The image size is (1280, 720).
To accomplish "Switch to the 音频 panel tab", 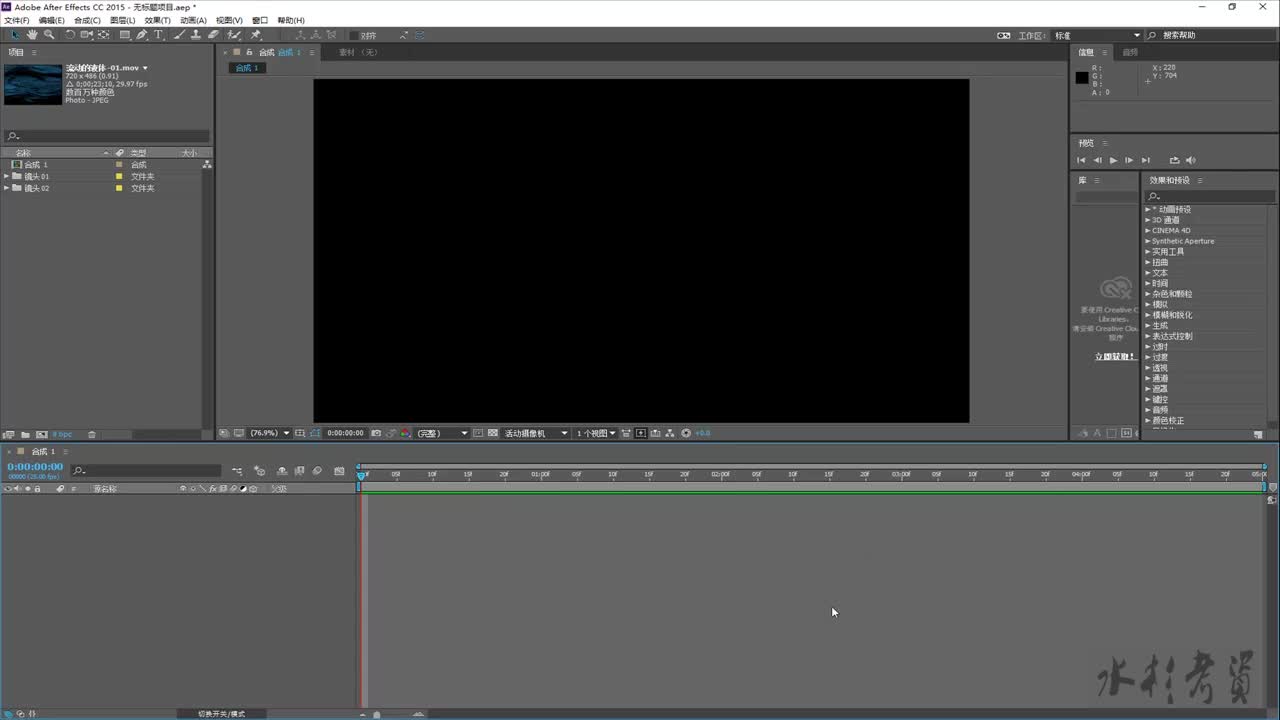I will pyautogui.click(x=1130, y=52).
